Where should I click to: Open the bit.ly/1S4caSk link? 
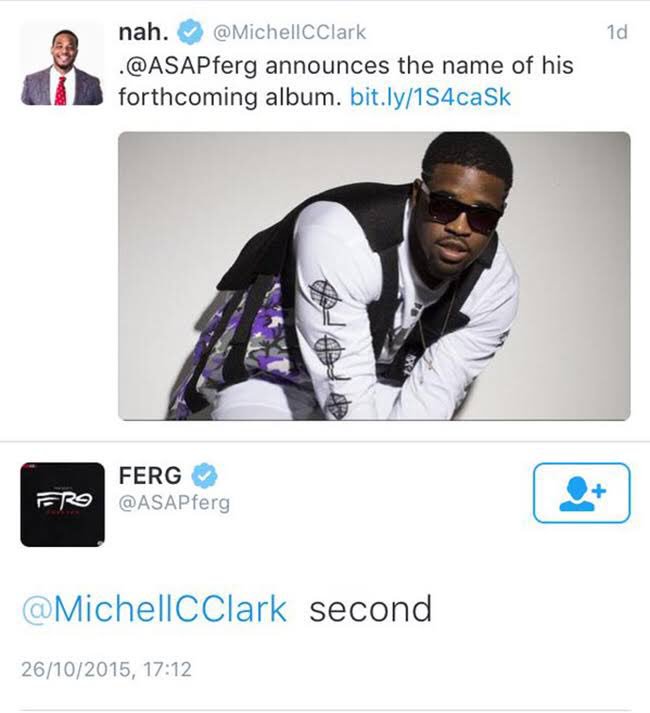[x=430, y=97]
